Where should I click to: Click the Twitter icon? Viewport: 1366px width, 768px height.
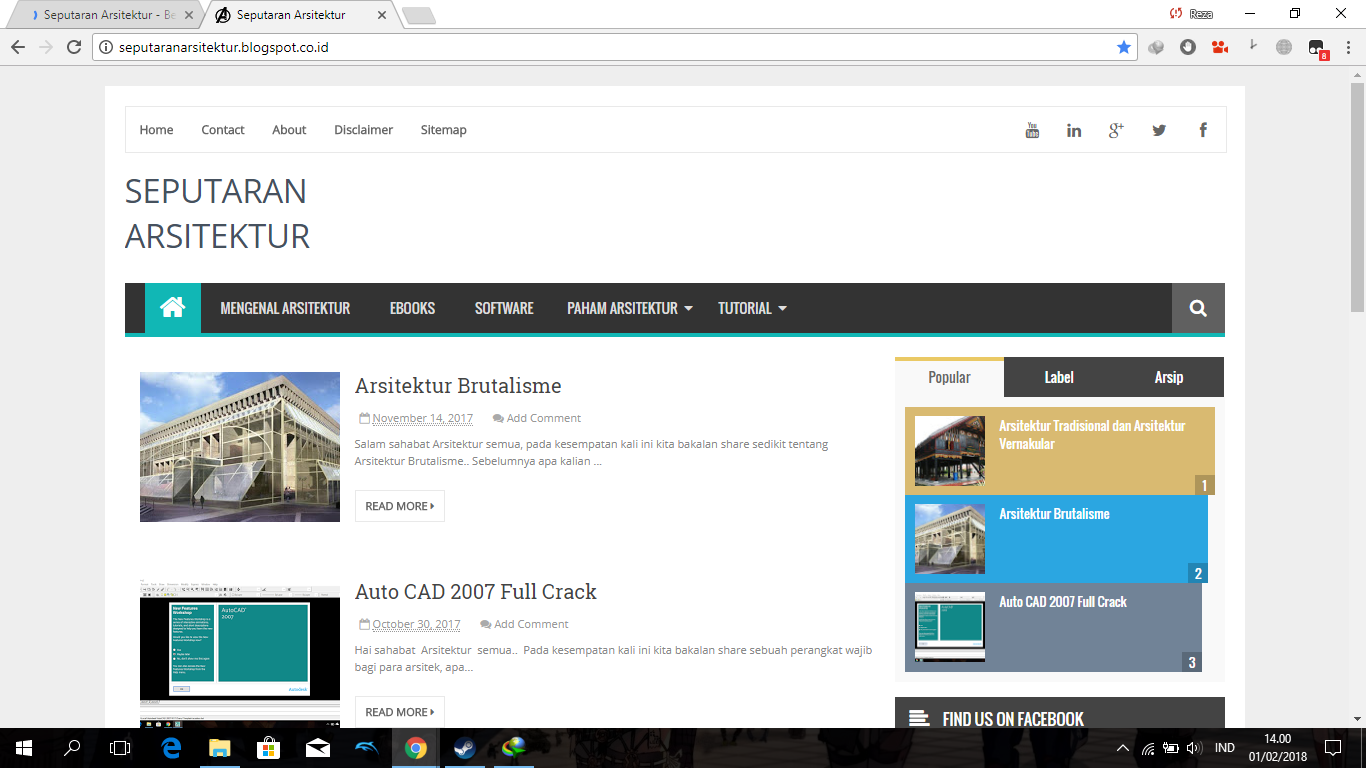(x=1159, y=129)
